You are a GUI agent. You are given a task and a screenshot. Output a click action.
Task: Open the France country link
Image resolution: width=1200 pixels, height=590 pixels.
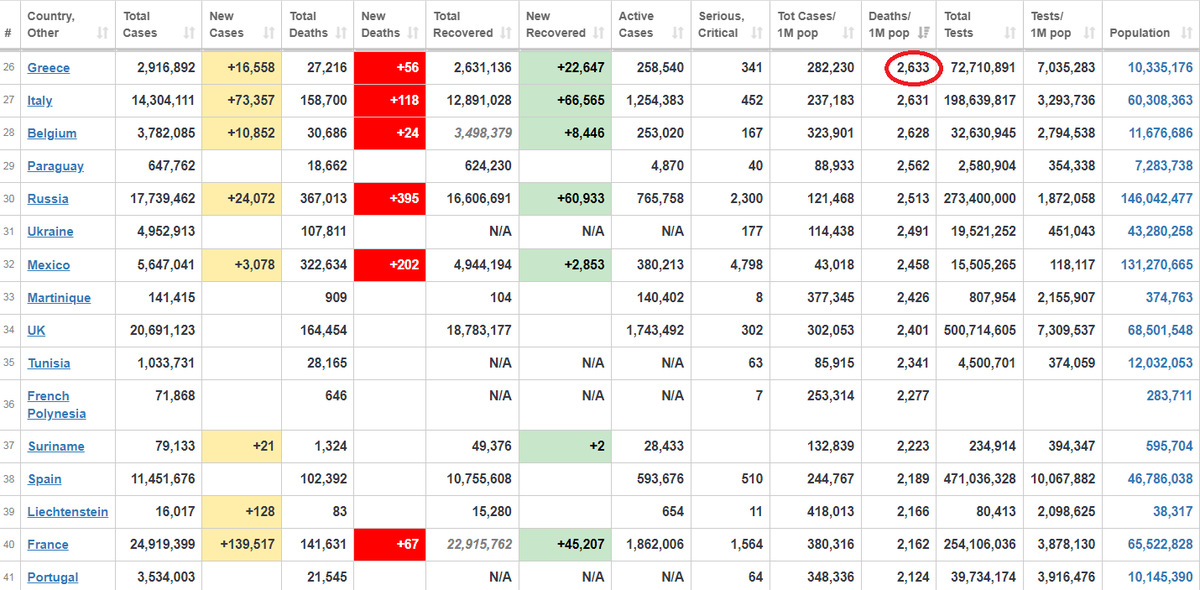[x=48, y=545]
